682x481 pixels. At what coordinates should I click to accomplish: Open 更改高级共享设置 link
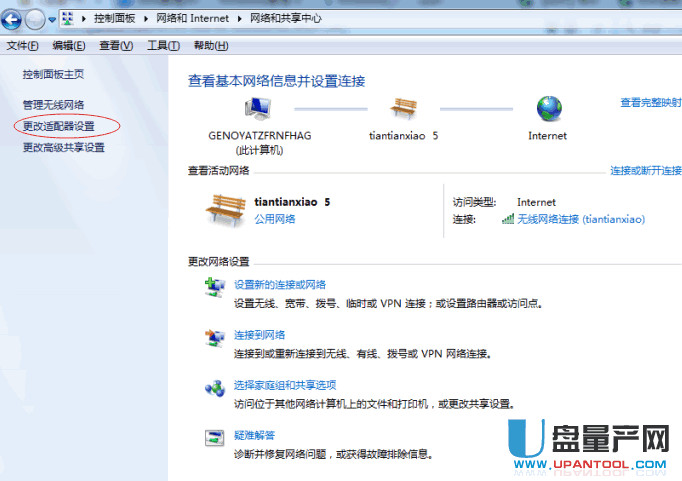pos(64,147)
